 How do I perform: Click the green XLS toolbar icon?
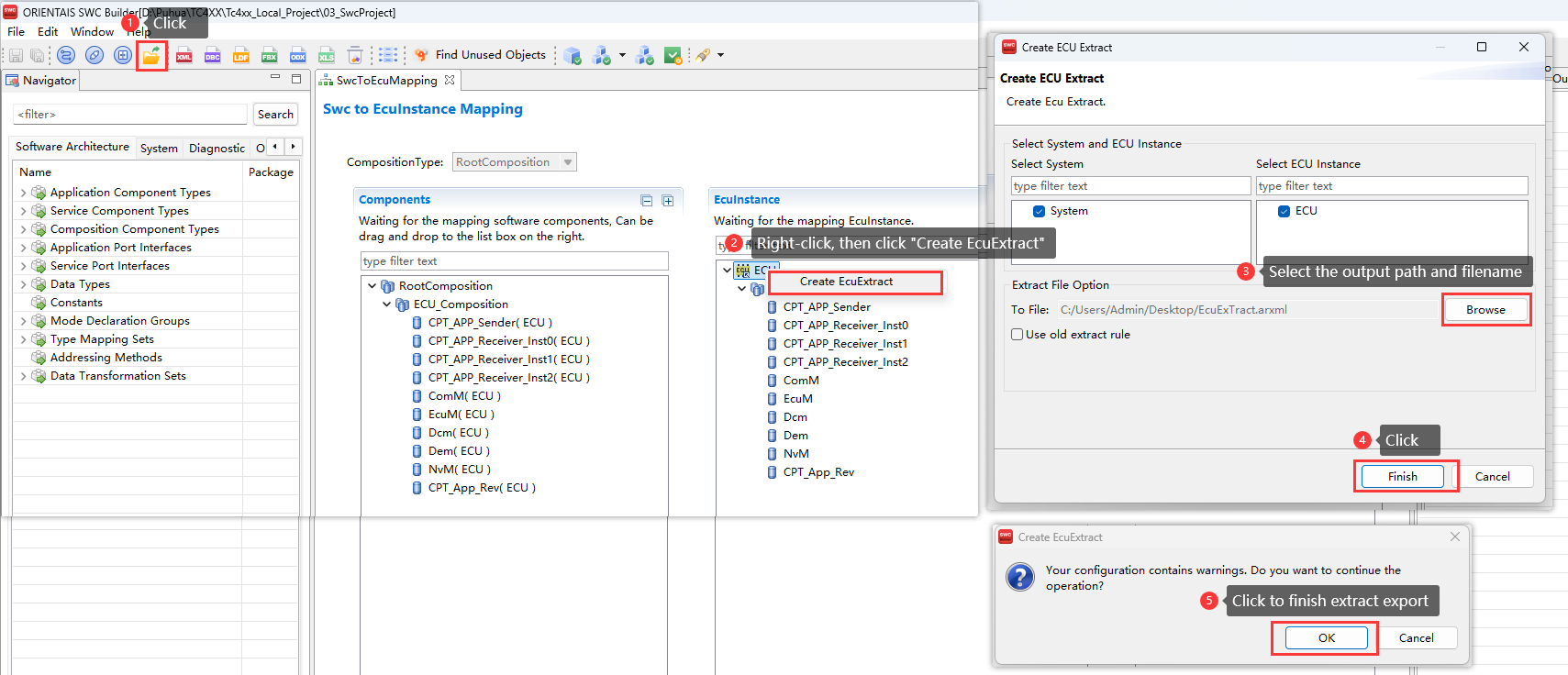pyautogui.click(x=326, y=56)
